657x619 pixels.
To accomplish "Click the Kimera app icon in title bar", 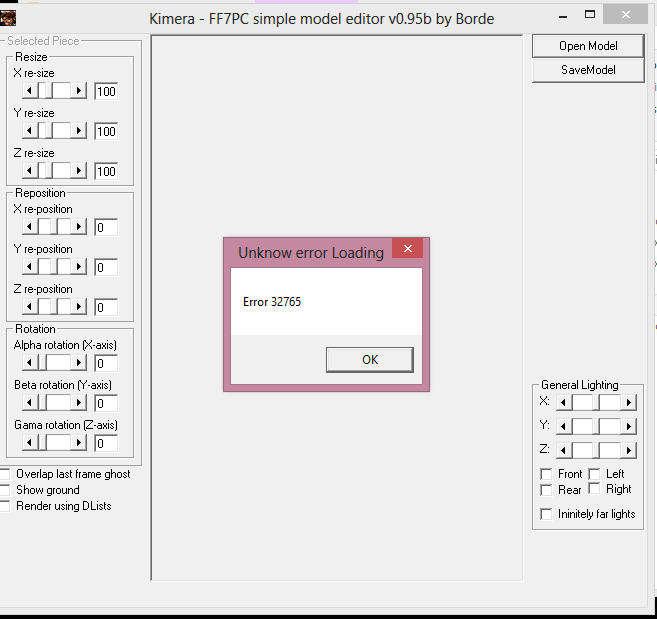I will pyautogui.click(x=8, y=18).
